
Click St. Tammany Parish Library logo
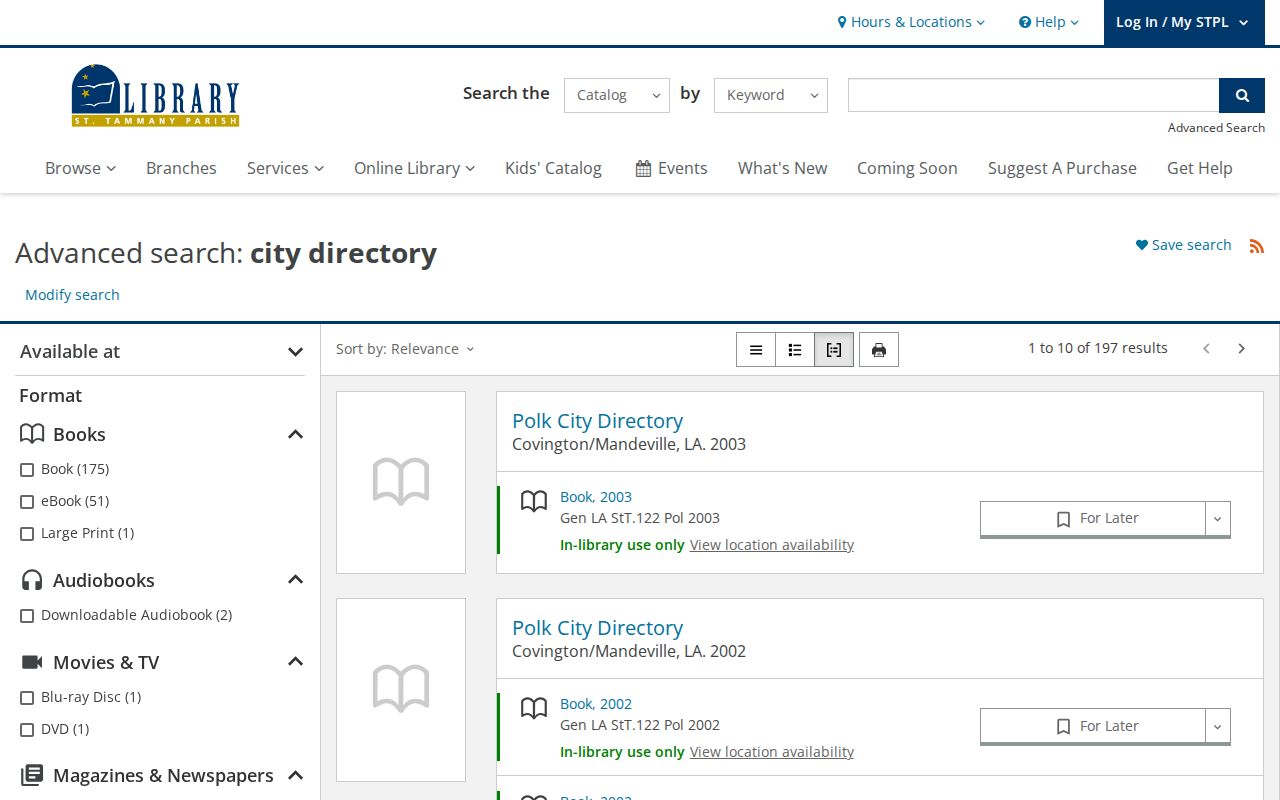155,95
